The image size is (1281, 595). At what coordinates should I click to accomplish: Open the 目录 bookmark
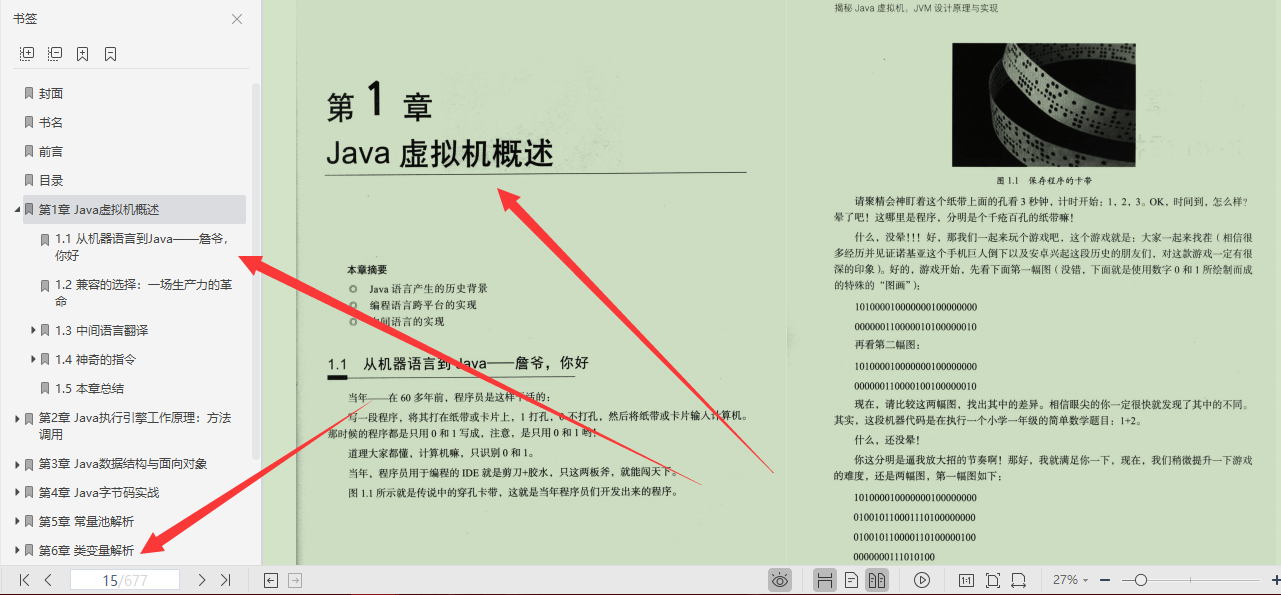point(51,180)
